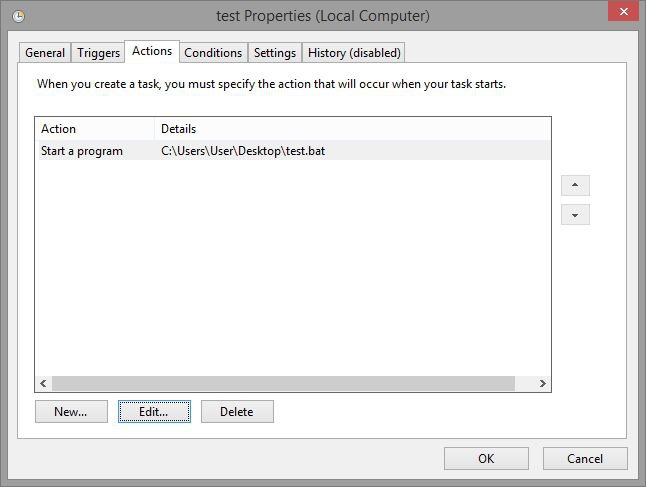Open the Settings tab
The width and height of the screenshot is (646, 487).
tap(274, 53)
